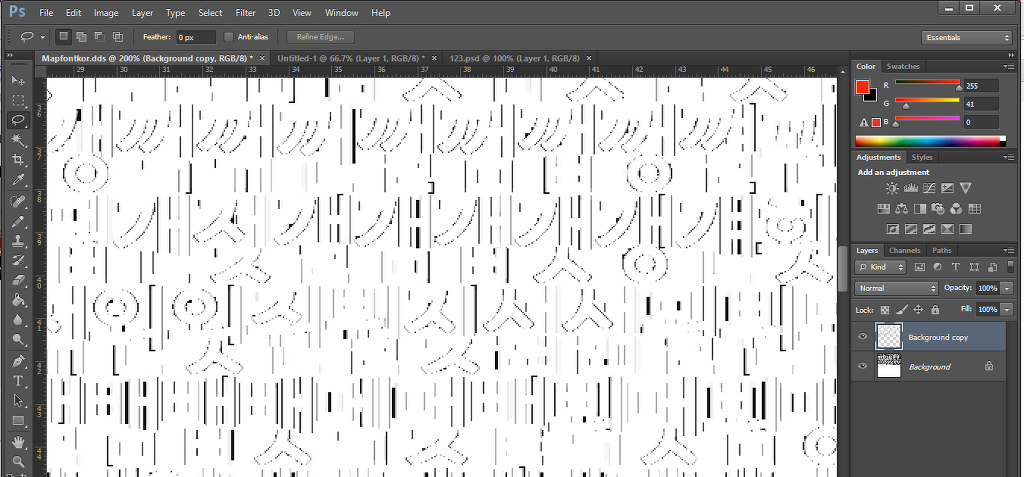
Task: Switch to the Channels tab
Action: click(904, 250)
